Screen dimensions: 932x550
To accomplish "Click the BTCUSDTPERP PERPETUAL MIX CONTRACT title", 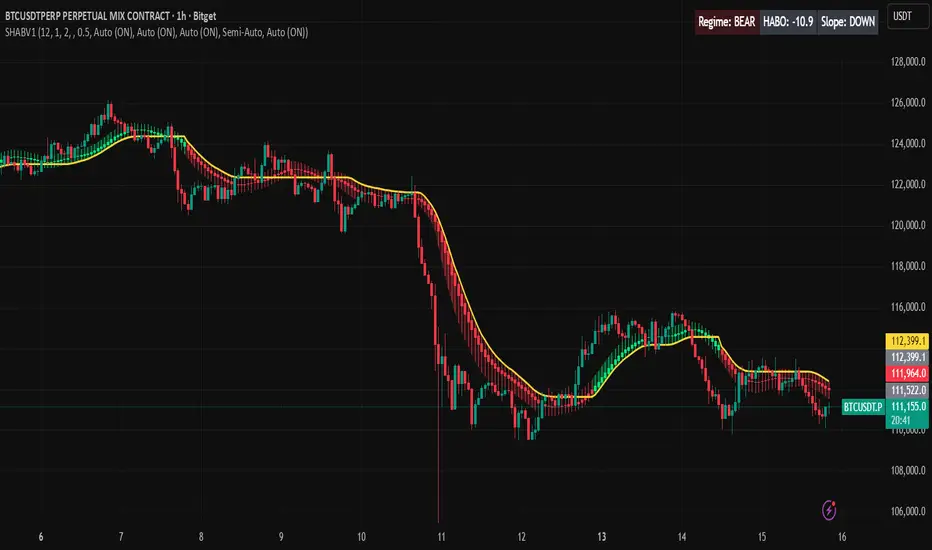I will [111, 16].
